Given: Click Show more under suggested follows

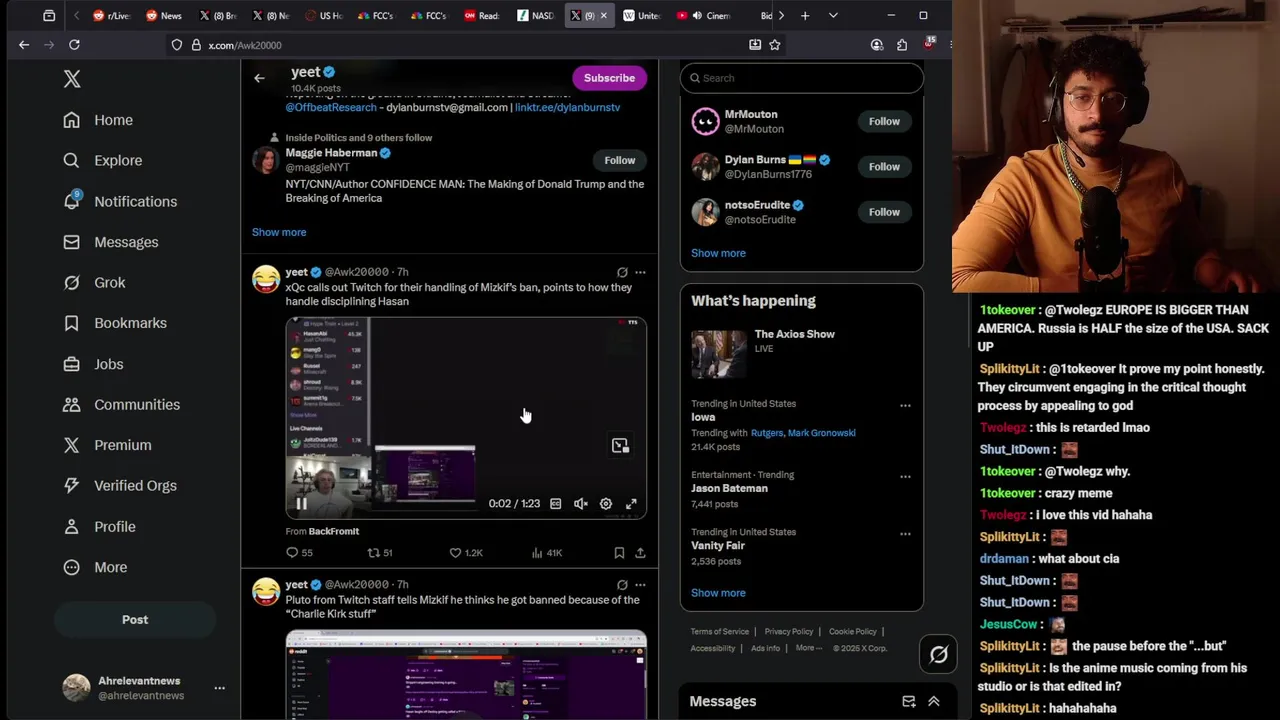Looking at the screenshot, I should [x=718, y=253].
